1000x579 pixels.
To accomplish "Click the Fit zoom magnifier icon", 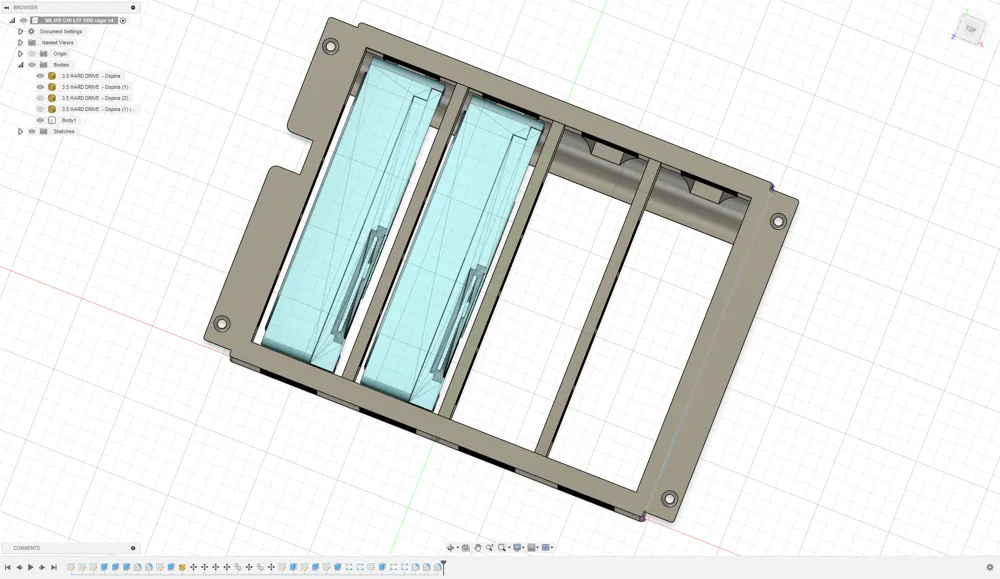I will click(501, 547).
